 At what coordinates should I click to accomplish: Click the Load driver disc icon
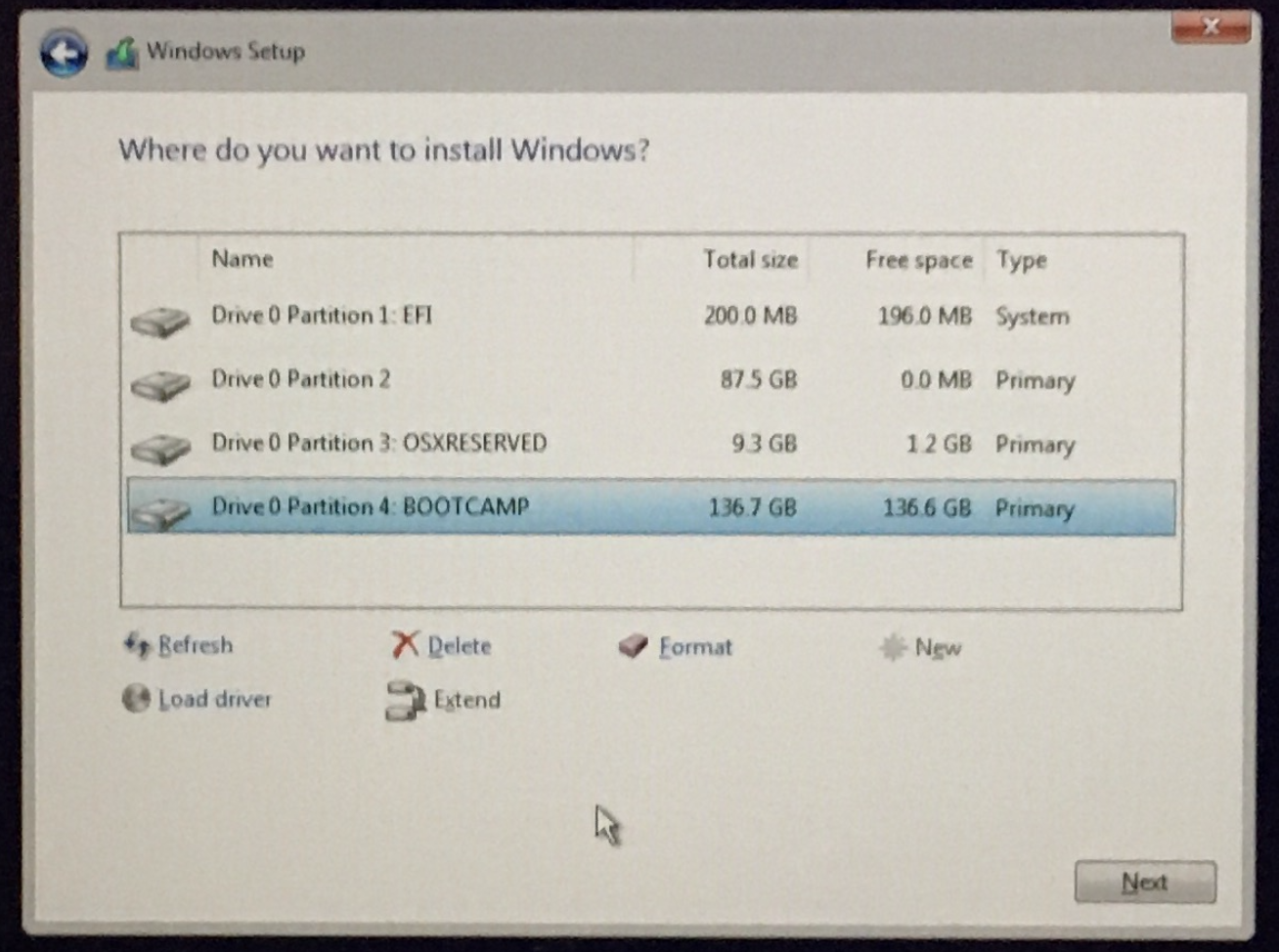[x=136, y=698]
